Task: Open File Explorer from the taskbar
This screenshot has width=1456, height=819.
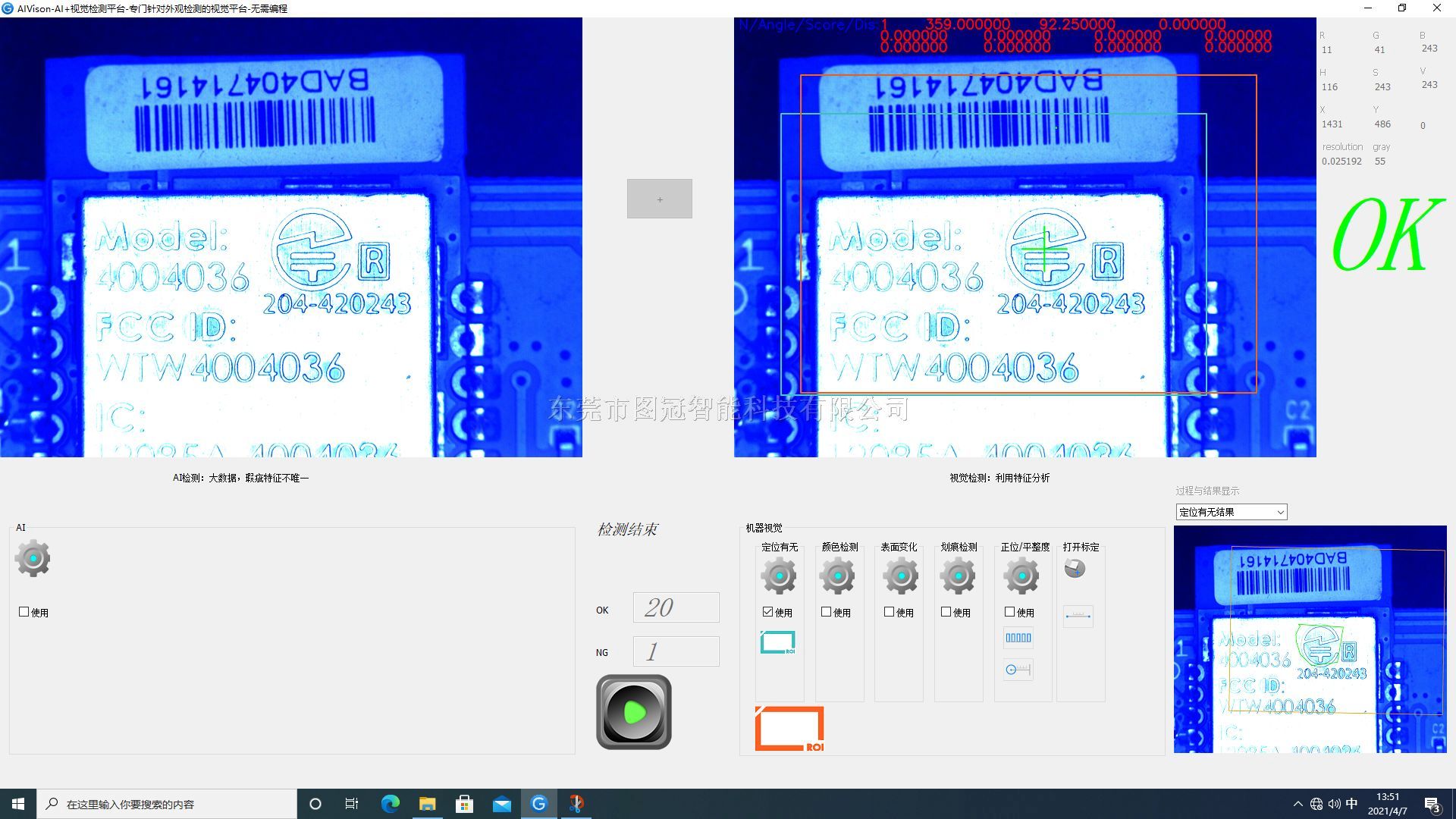Action: coord(427,804)
